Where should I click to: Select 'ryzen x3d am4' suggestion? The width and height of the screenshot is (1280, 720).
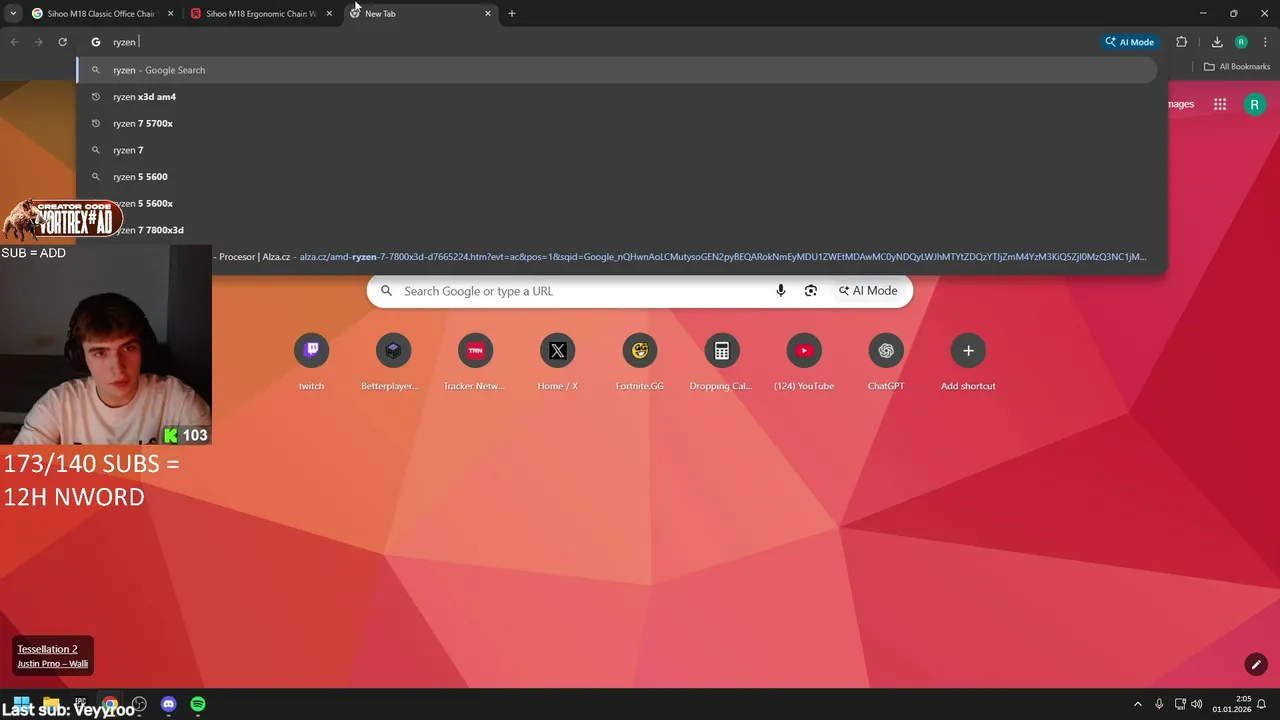pyautogui.click(x=617, y=97)
